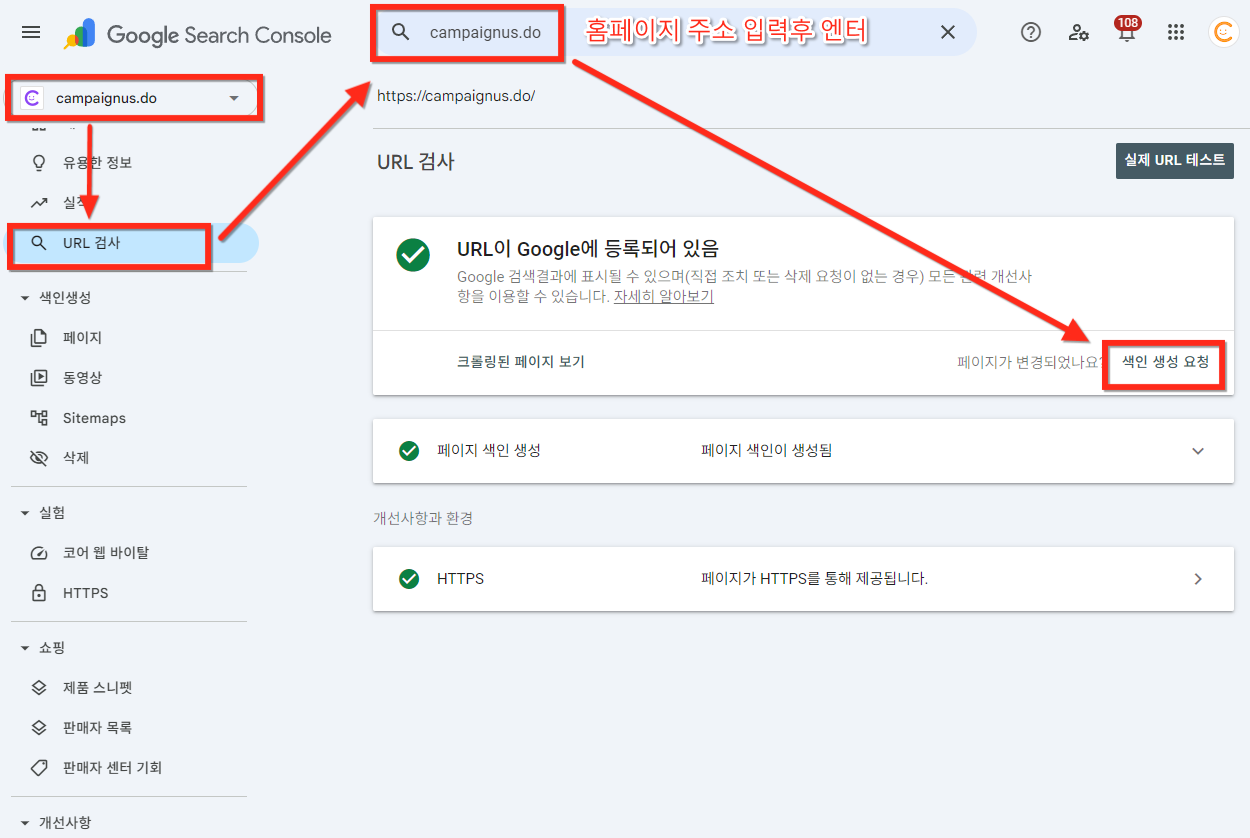Image resolution: width=1250 pixels, height=838 pixels.
Task: Click the 코어 웹 바이탈 gauge icon
Action: coord(39,553)
